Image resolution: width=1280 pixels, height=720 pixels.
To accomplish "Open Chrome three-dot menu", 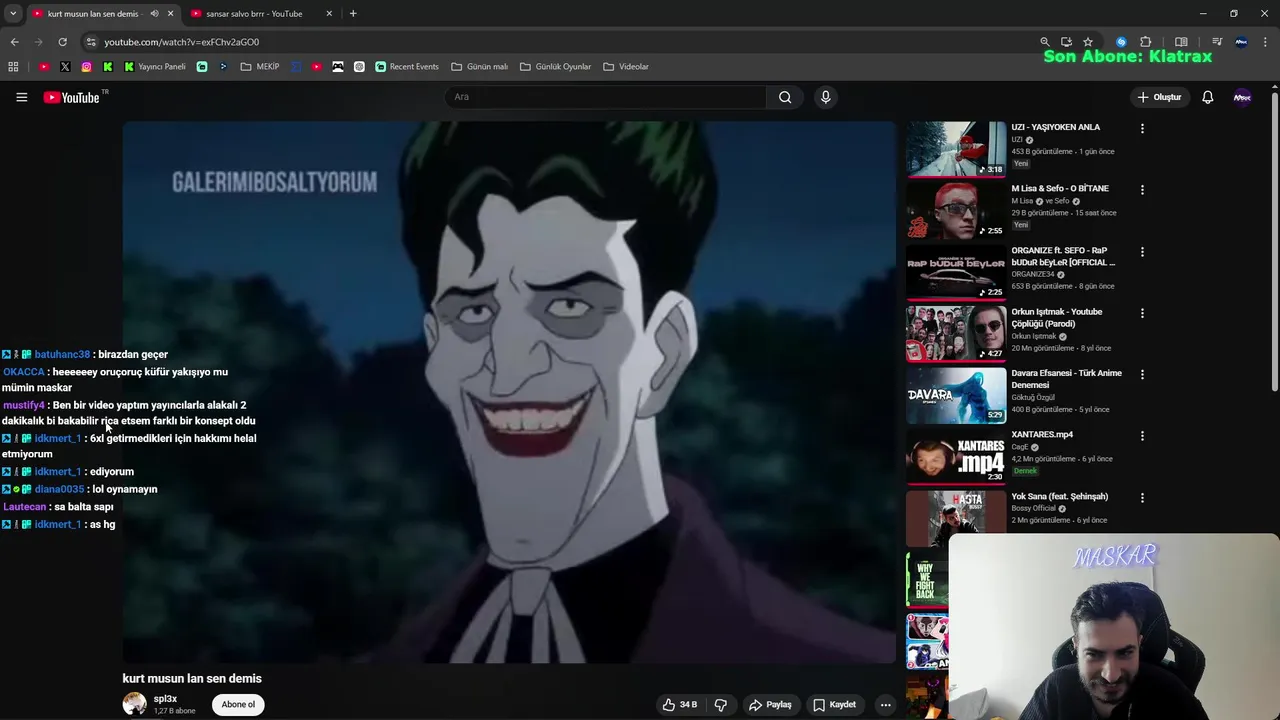I will point(1265,42).
